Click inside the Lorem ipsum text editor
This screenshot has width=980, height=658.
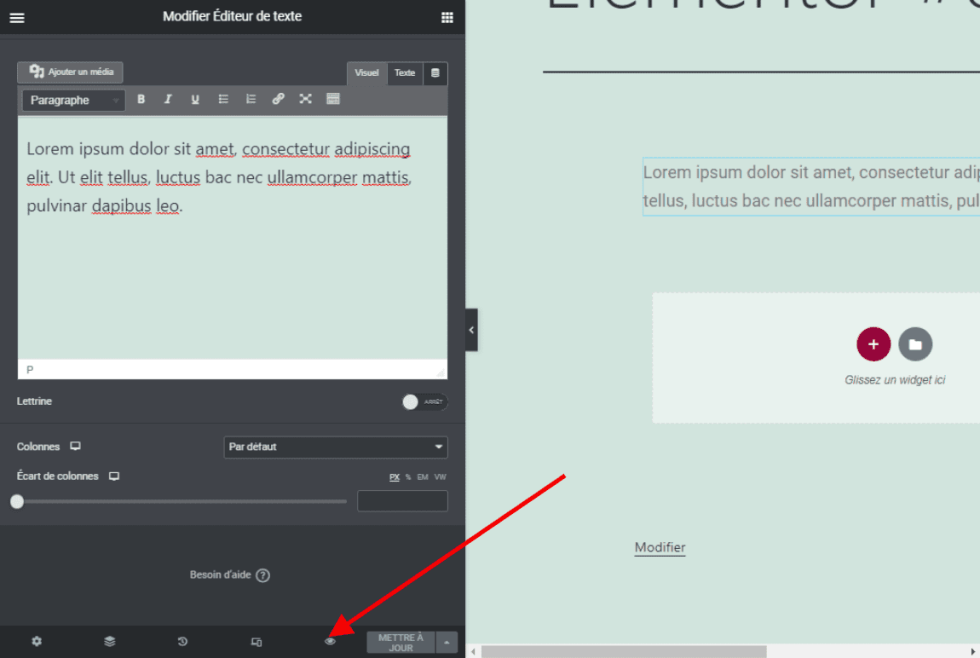[x=232, y=237]
